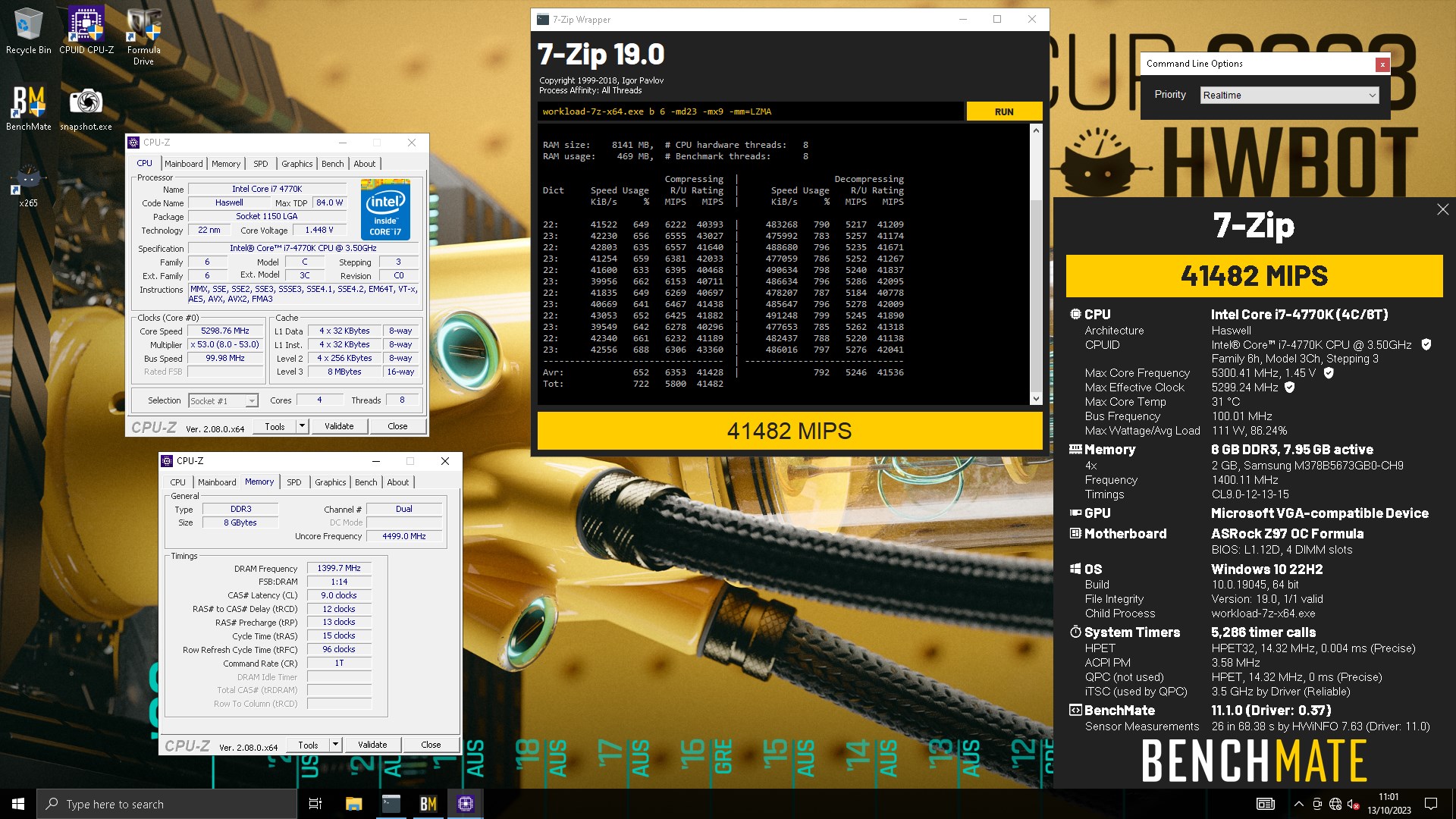1456x819 pixels.
Task: Click Validate in lower CPU-Z window
Action: tap(372, 745)
